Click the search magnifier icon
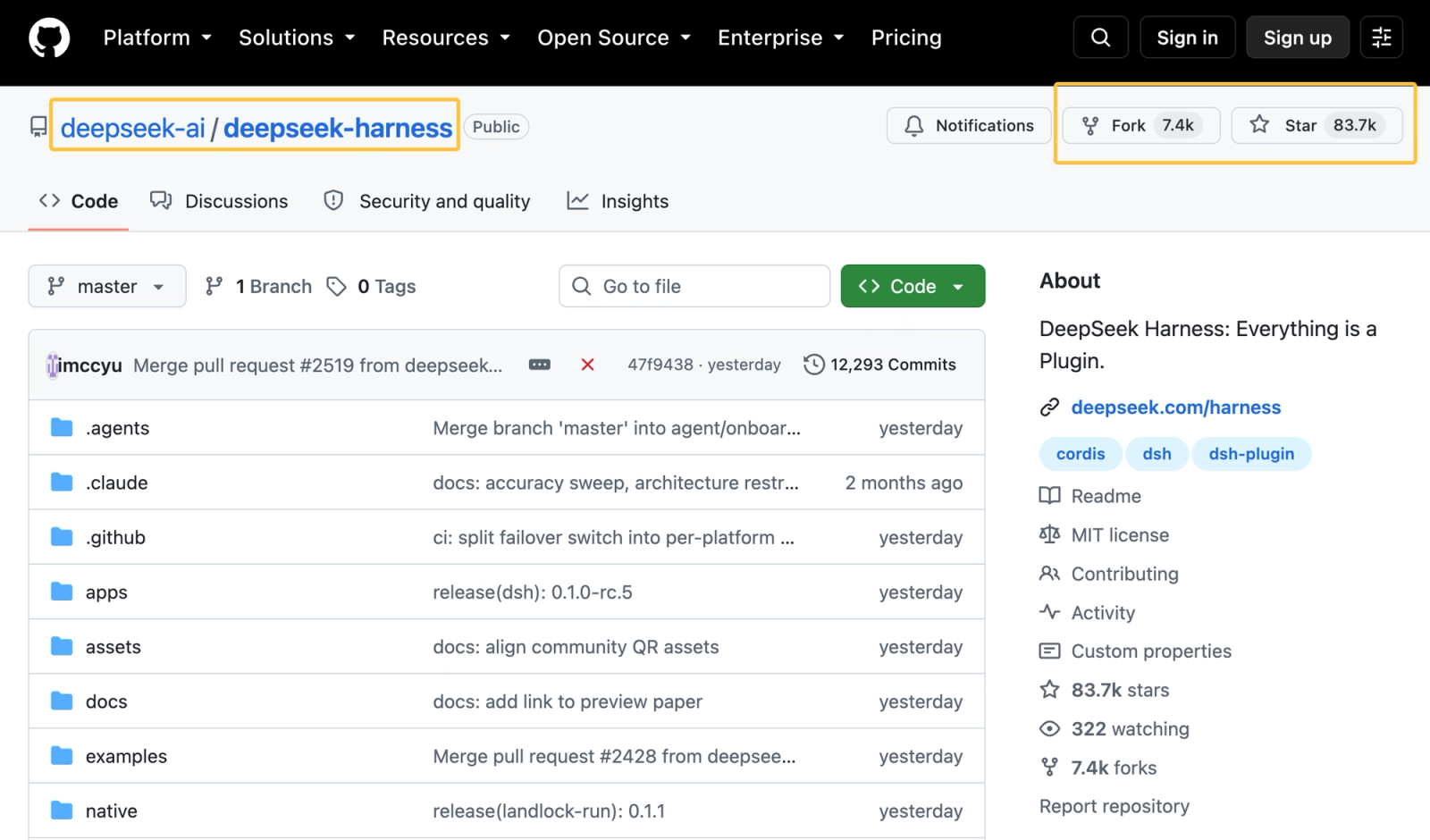 pos(1101,38)
